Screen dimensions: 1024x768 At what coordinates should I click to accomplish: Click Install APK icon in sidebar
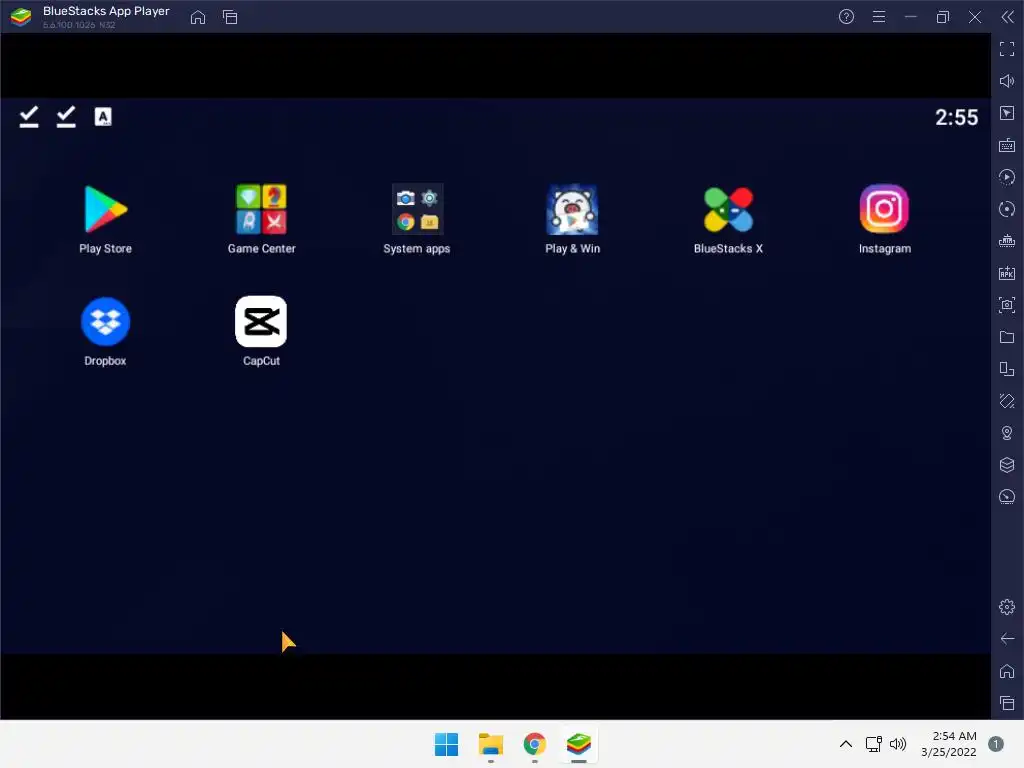1007,273
